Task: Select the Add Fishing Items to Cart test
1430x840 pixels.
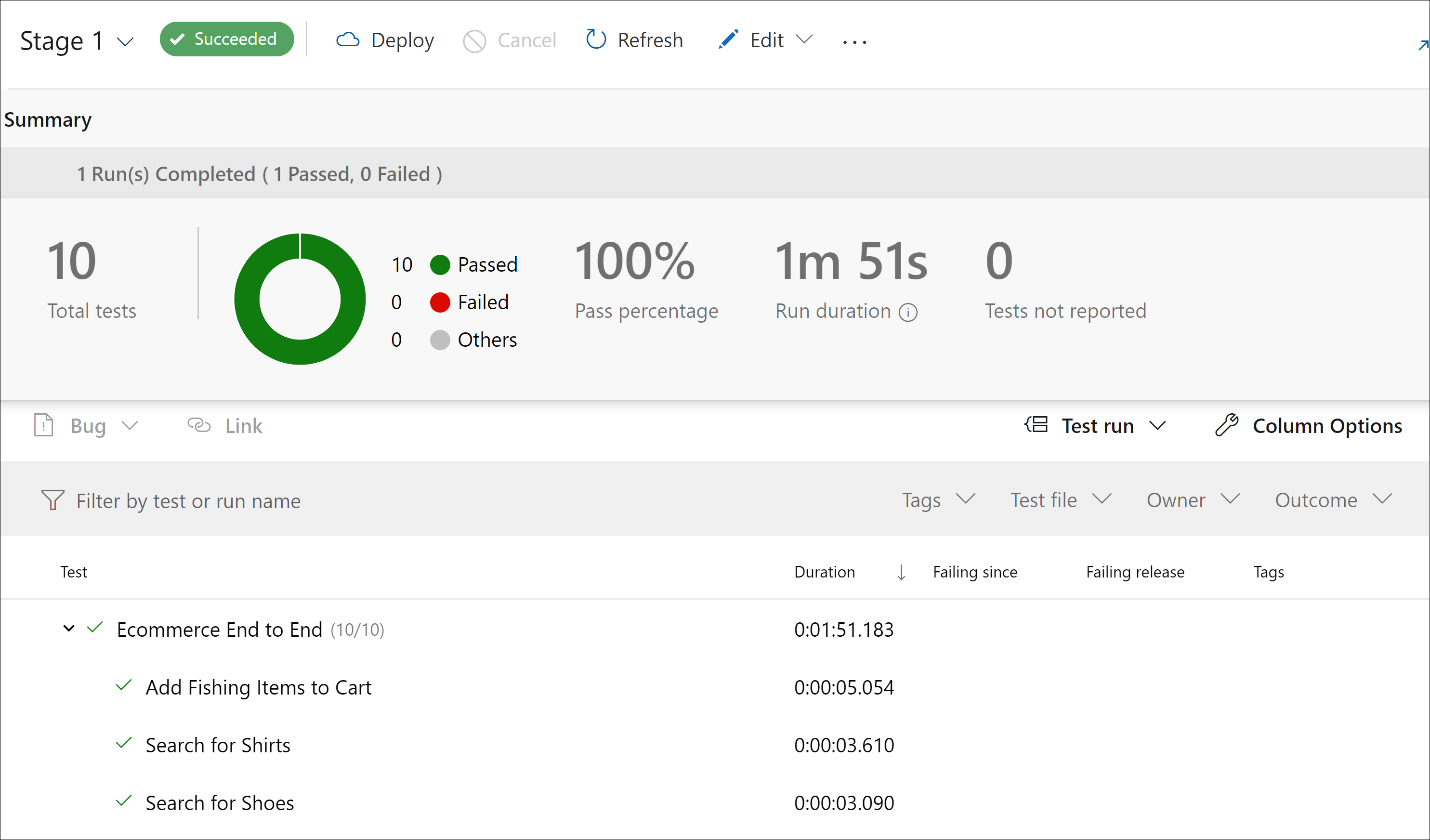Action: coord(258,687)
